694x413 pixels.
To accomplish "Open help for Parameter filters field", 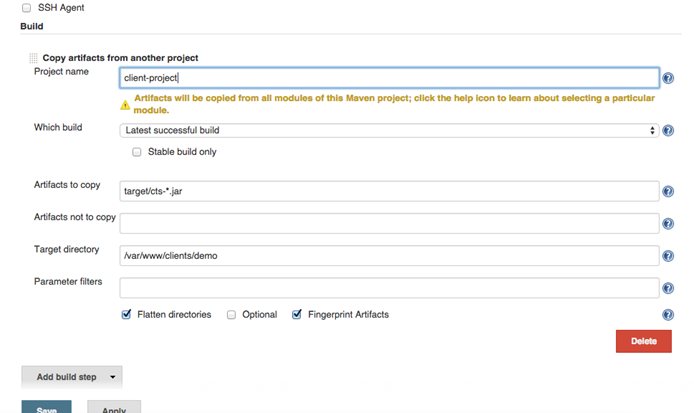I will (x=667, y=288).
